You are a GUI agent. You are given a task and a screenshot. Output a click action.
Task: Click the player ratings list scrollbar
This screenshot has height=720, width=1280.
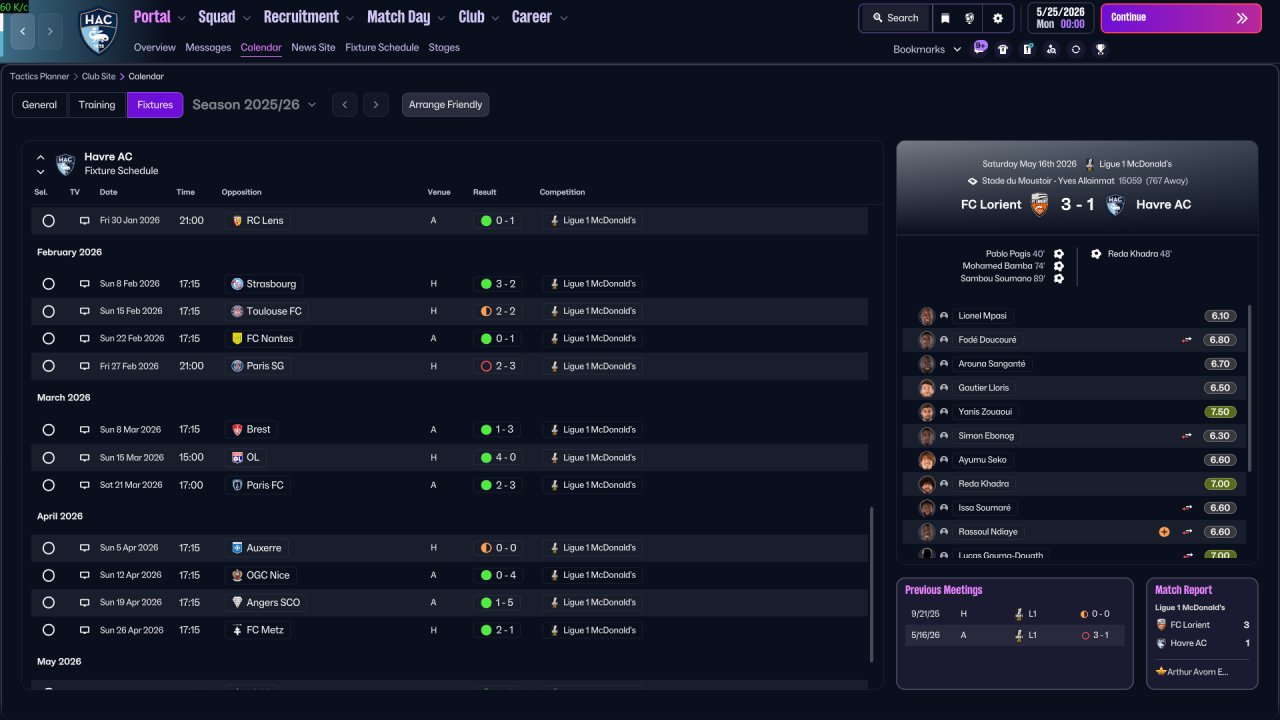pos(1249,389)
